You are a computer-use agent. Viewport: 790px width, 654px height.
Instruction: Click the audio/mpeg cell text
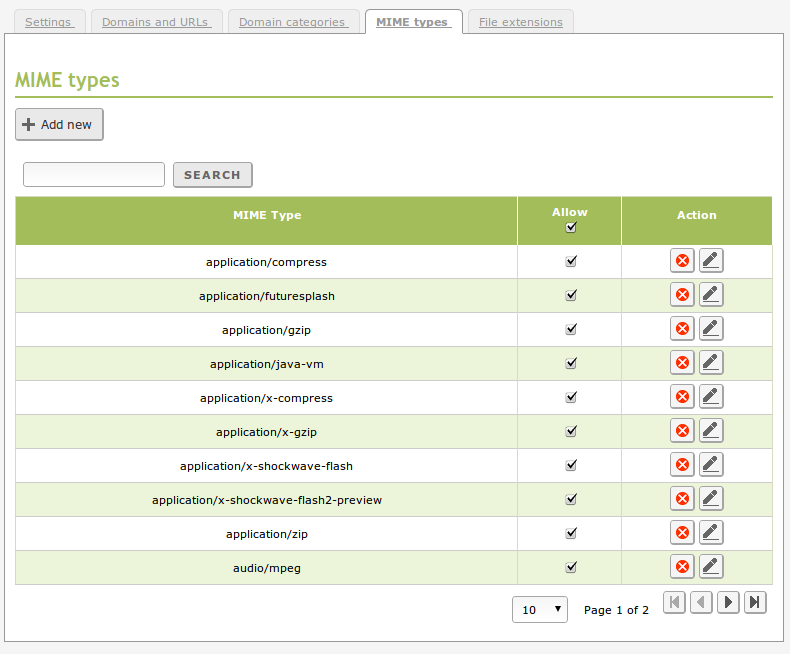coord(267,568)
